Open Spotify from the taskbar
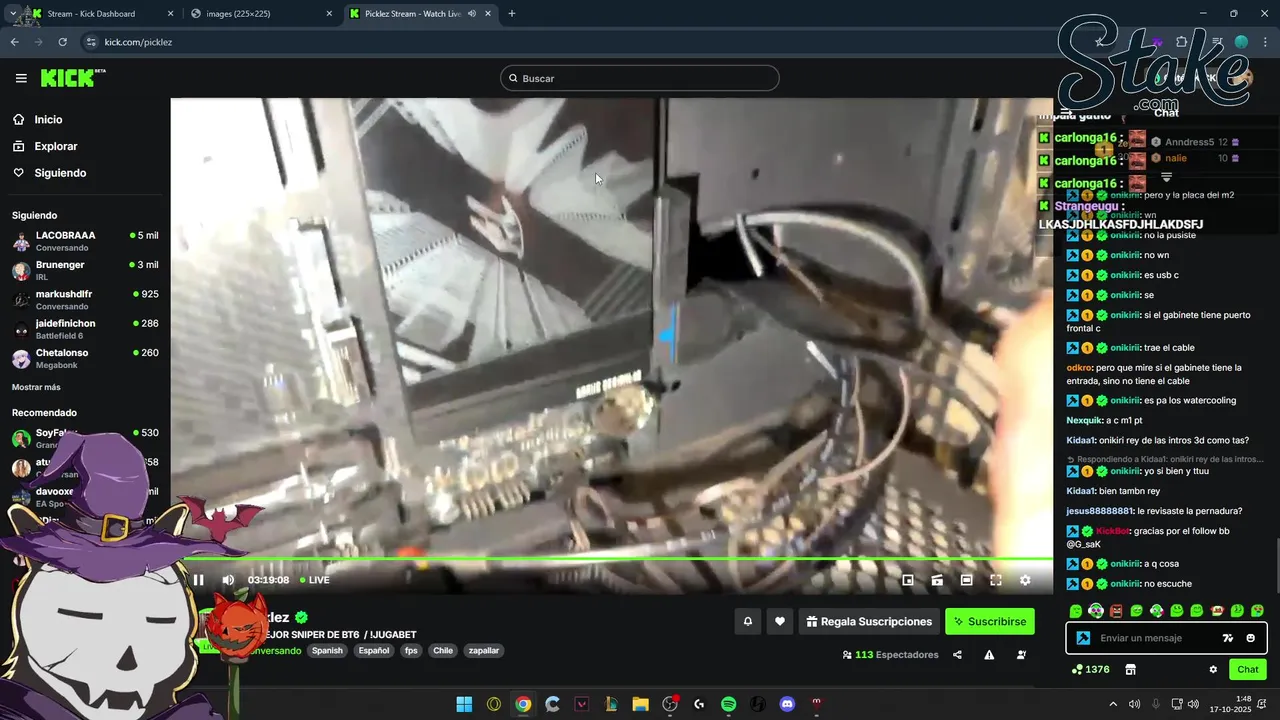1280x720 pixels. pyautogui.click(x=728, y=704)
